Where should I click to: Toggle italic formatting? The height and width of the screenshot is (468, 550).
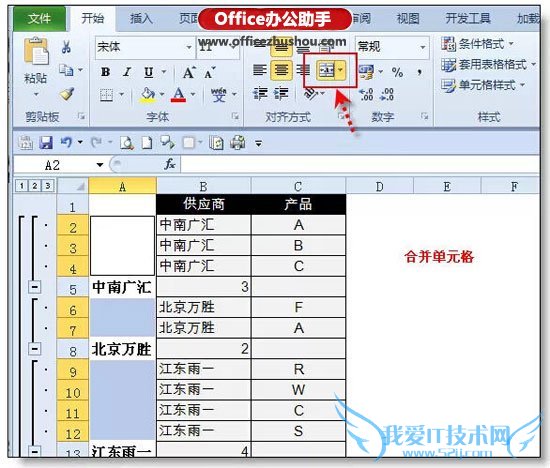127,72
